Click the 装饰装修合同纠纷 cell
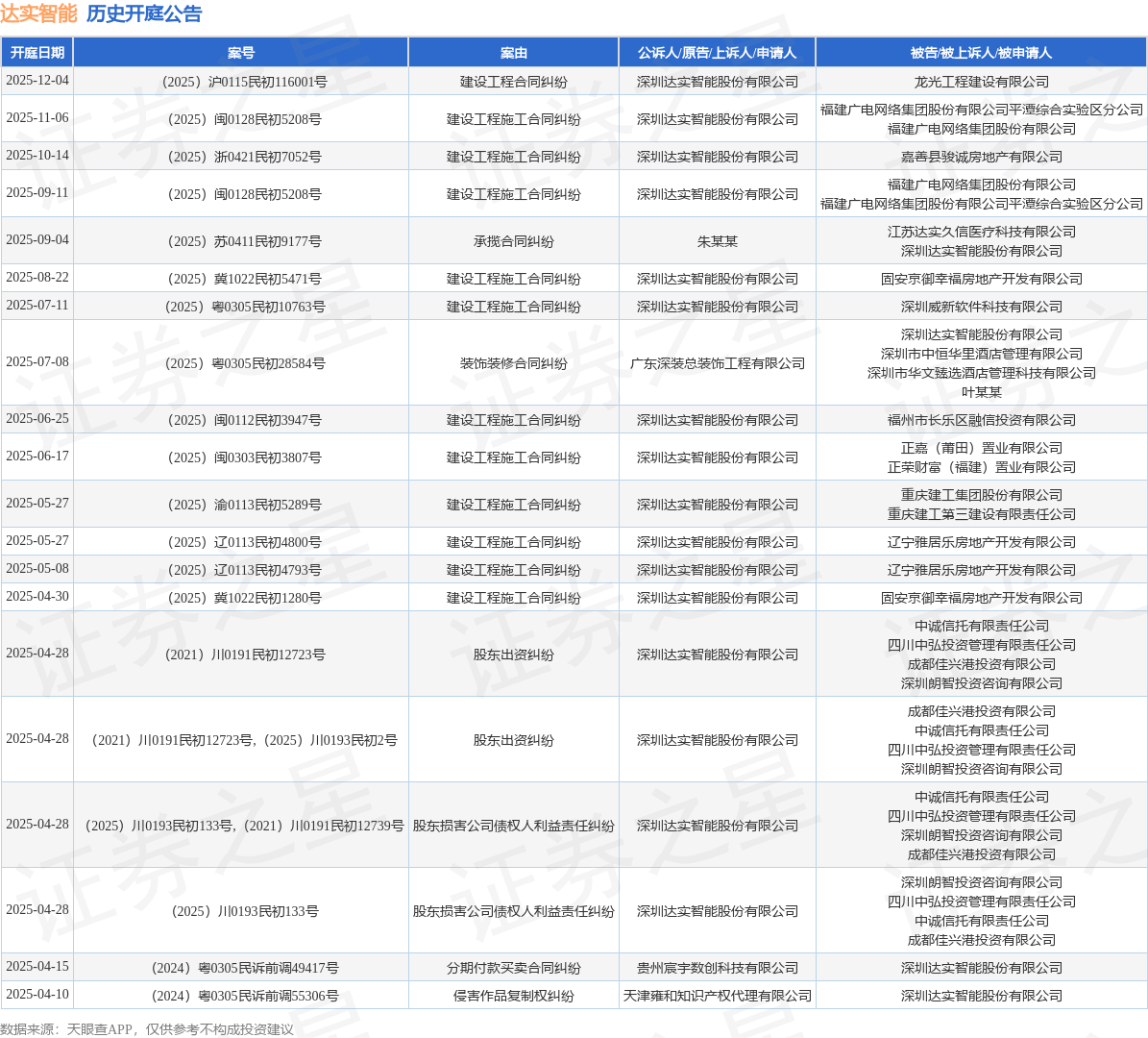This screenshot has height=1038, width=1148. click(513, 363)
